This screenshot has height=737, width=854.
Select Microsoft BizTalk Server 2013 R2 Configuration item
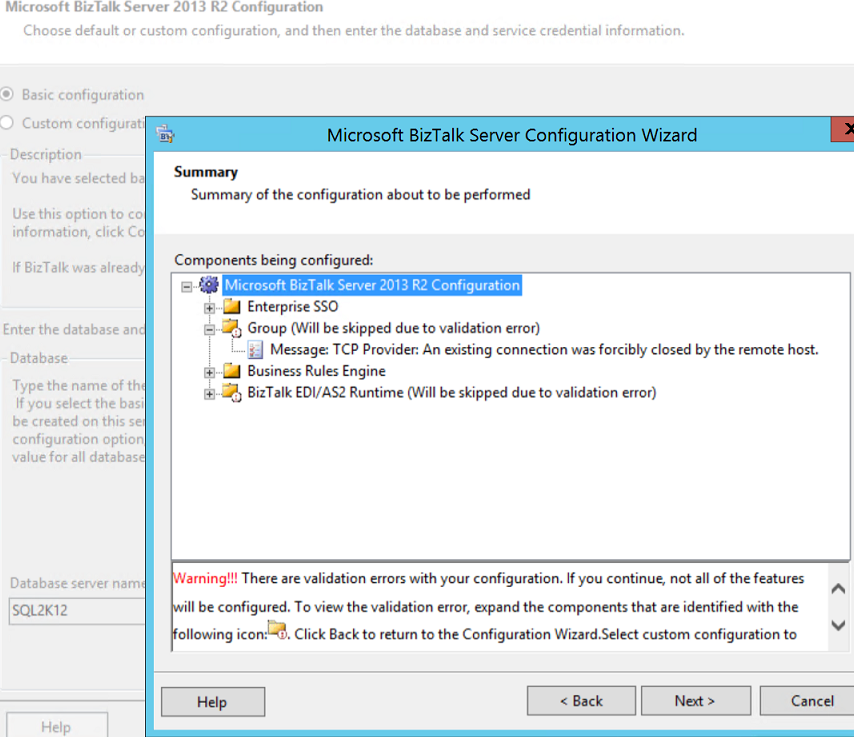[372, 285]
